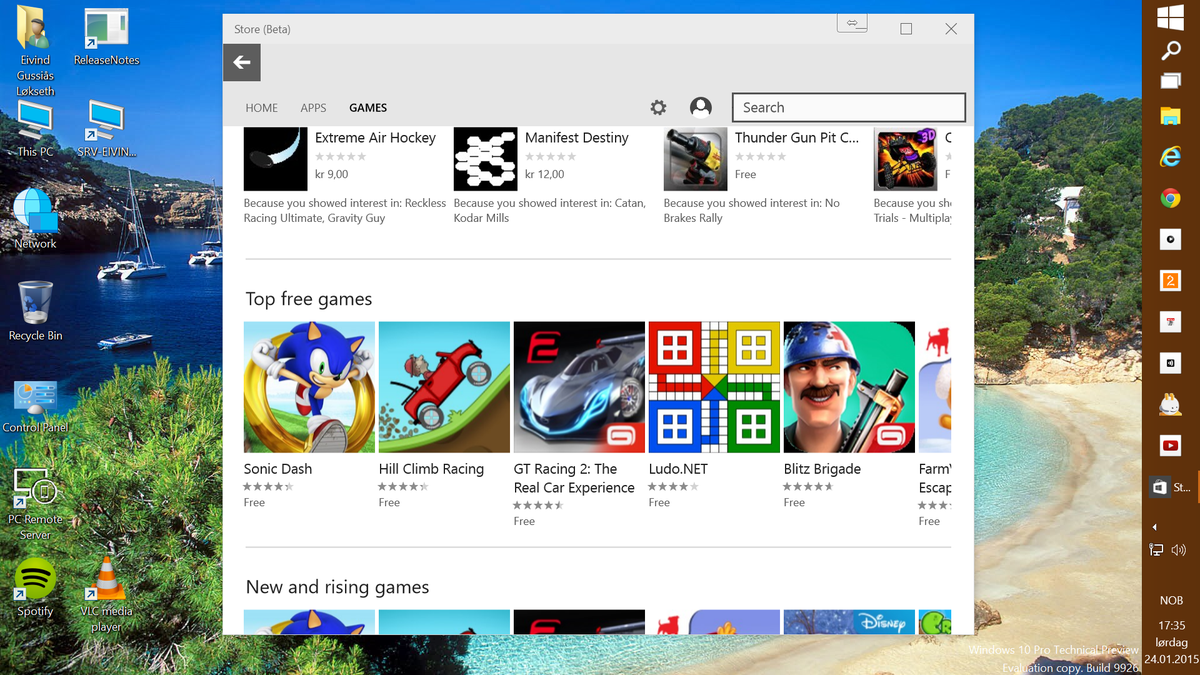
Task: Open the Windows Start button
Action: (x=1170, y=17)
